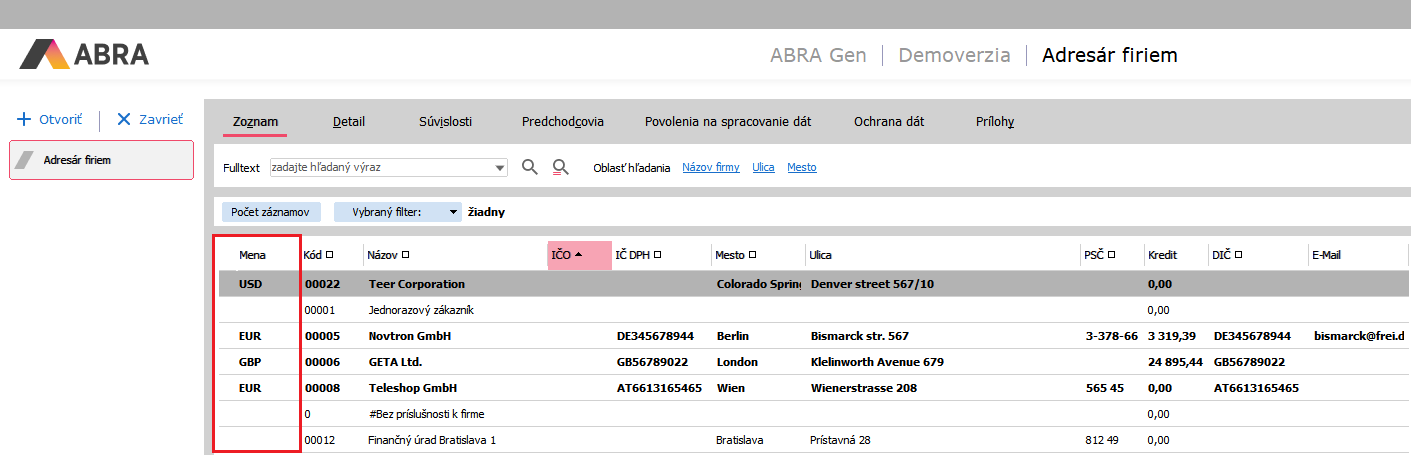This screenshot has height=455, width=1411.
Task: Click the Adresár firiem sidebar item
Action: (101, 160)
